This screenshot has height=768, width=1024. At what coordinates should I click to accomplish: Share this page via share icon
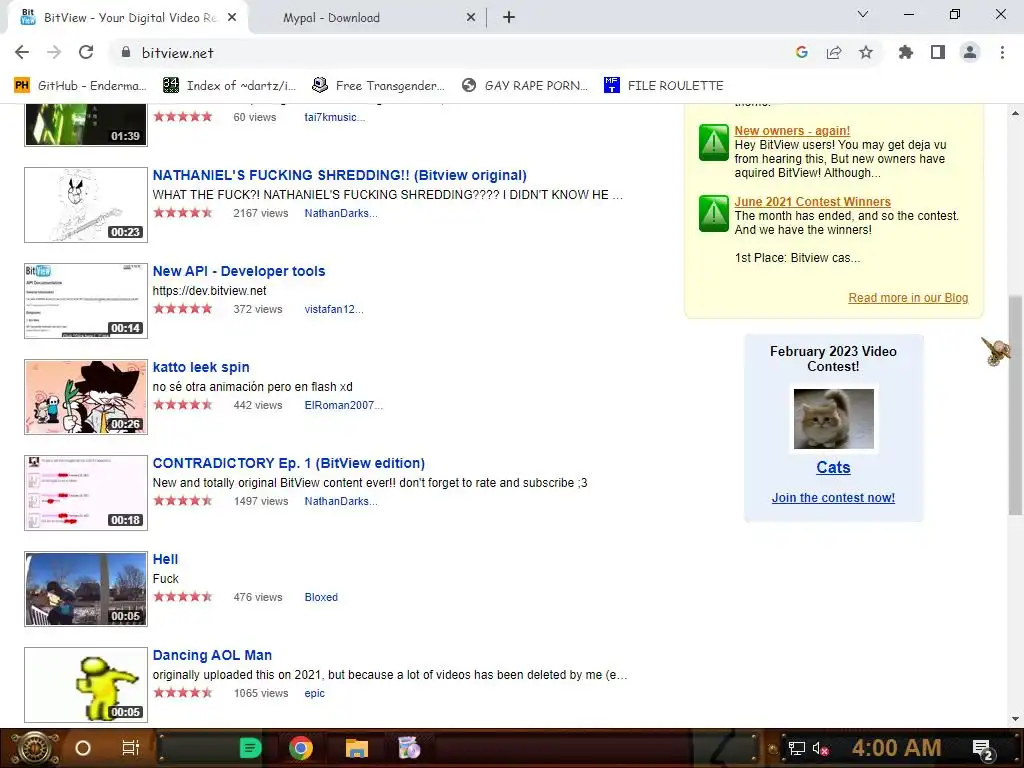(834, 53)
